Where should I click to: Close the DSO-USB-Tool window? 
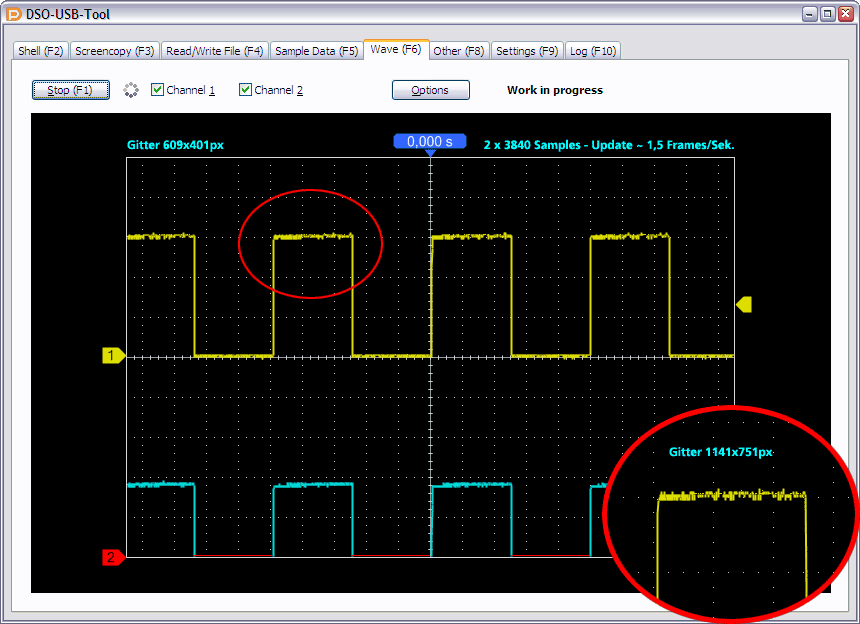pos(846,14)
